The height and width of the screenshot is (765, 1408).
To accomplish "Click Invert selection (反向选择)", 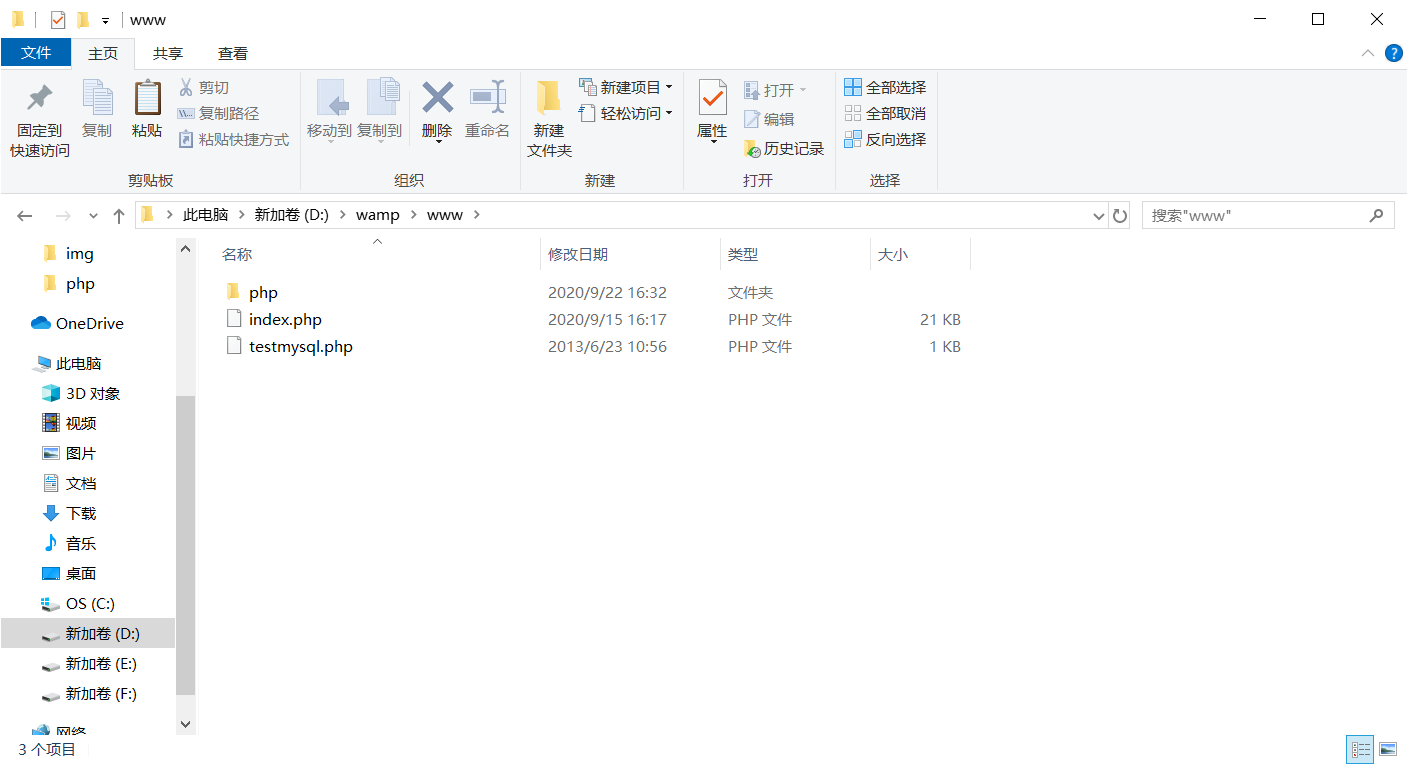I will coord(885,140).
